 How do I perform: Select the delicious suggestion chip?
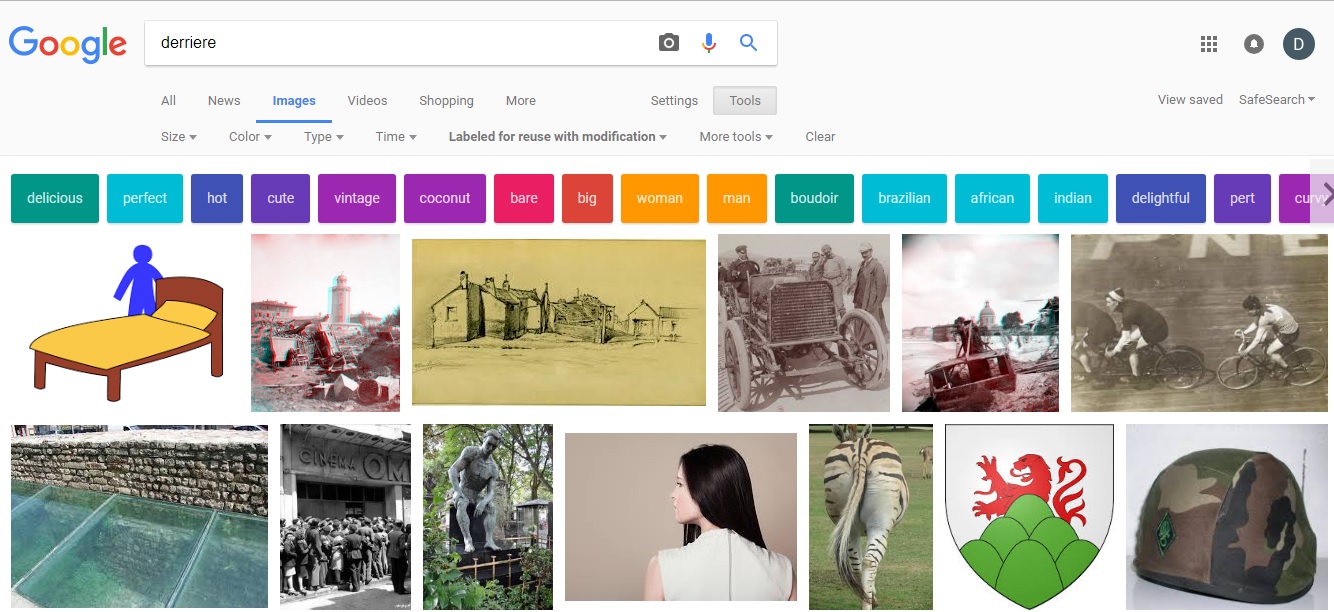click(55, 198)
